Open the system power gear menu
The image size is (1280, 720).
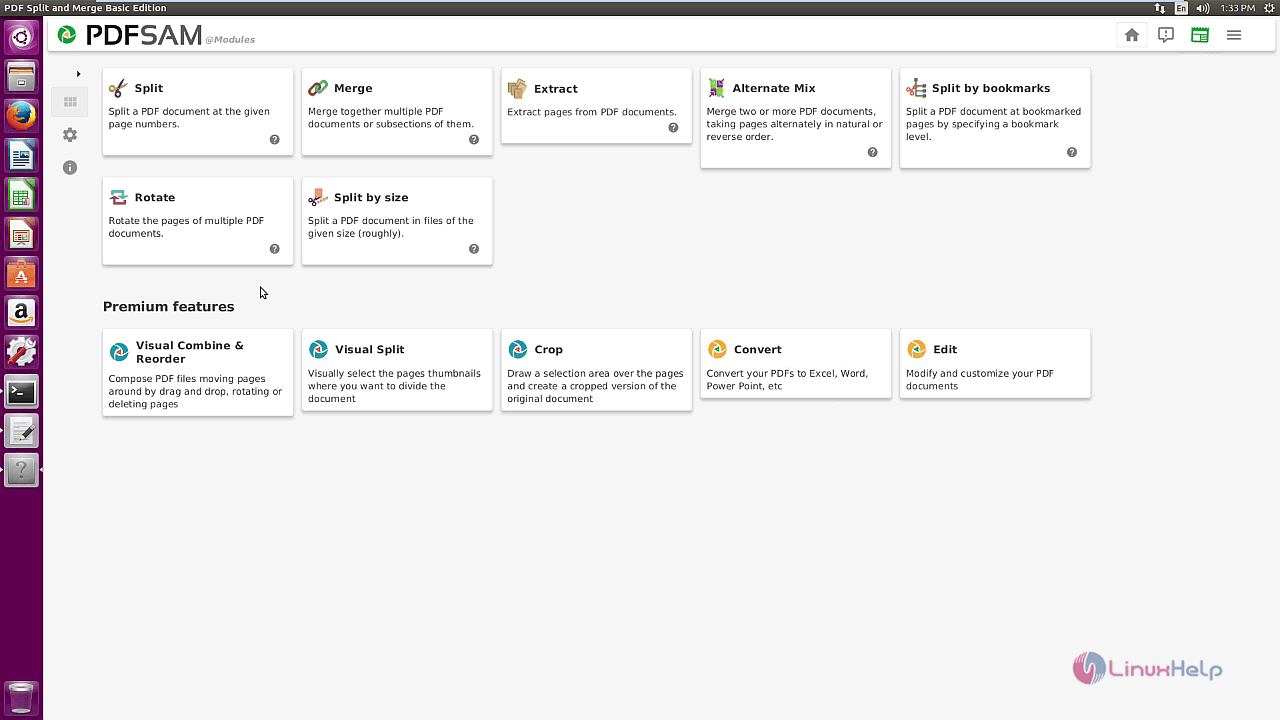click(x=1269, y=8)
